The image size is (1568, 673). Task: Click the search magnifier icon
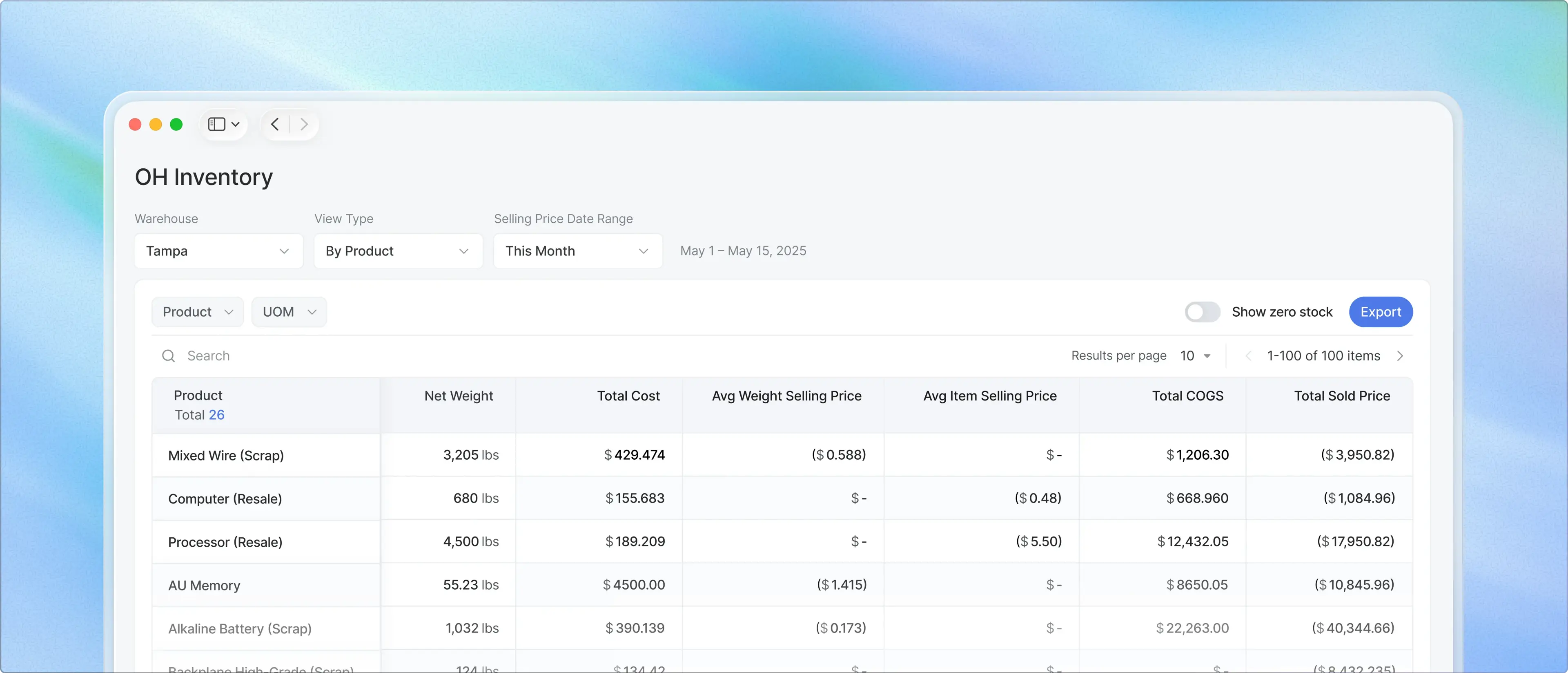(169, 356)
